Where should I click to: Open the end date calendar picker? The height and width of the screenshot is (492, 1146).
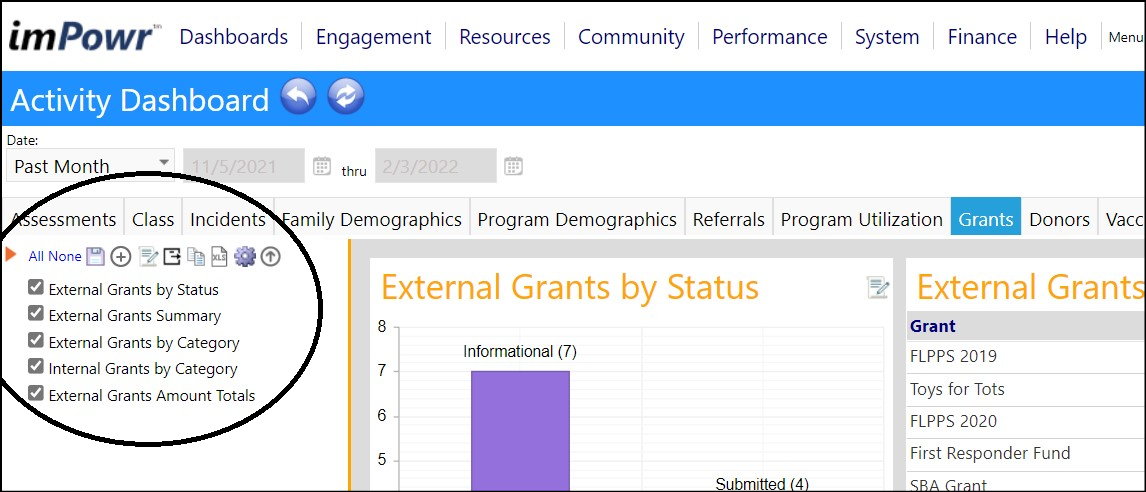coord(513,166)
